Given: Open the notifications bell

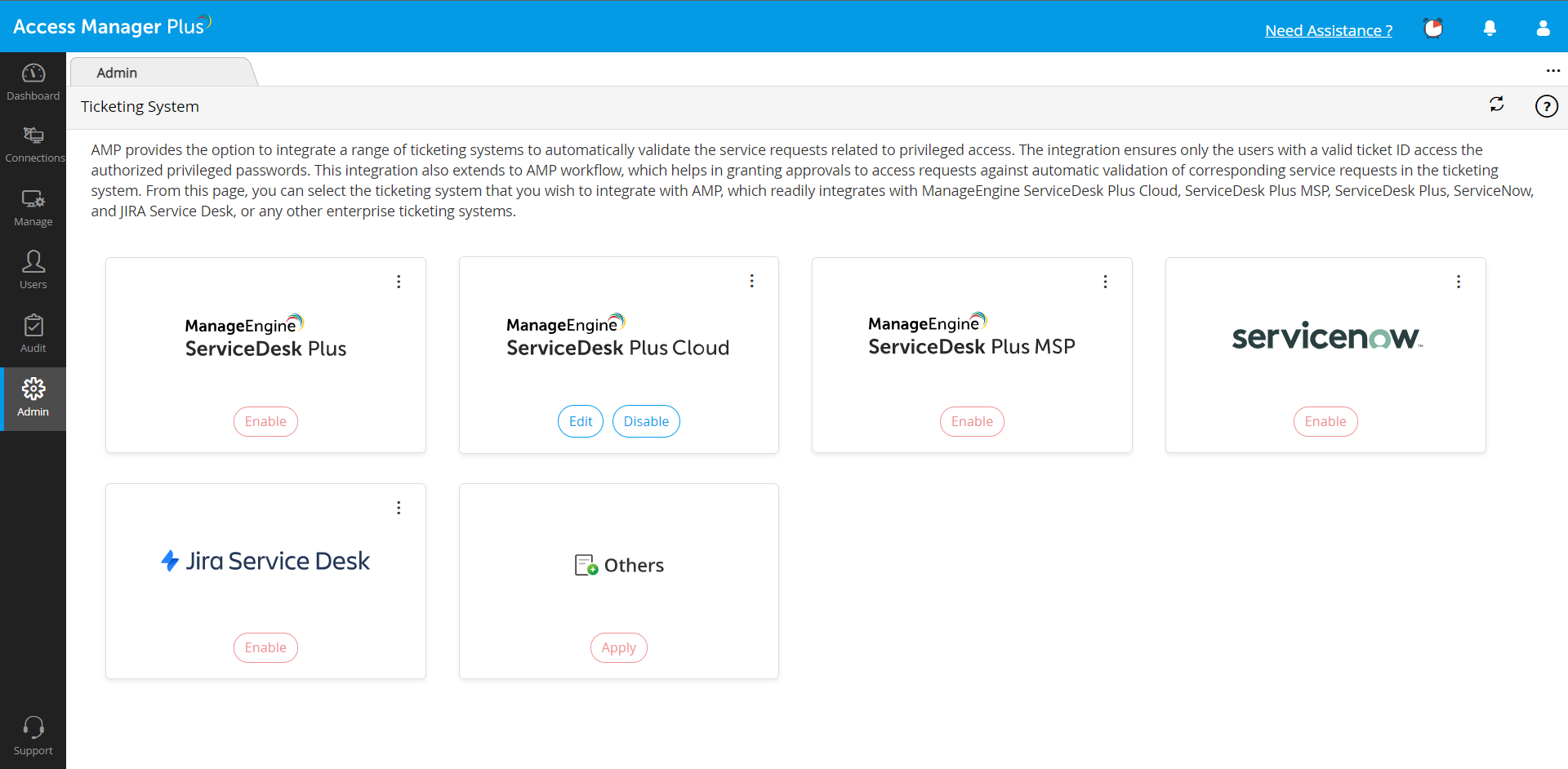Looking at the screenshot, I should click(1490, 29).
